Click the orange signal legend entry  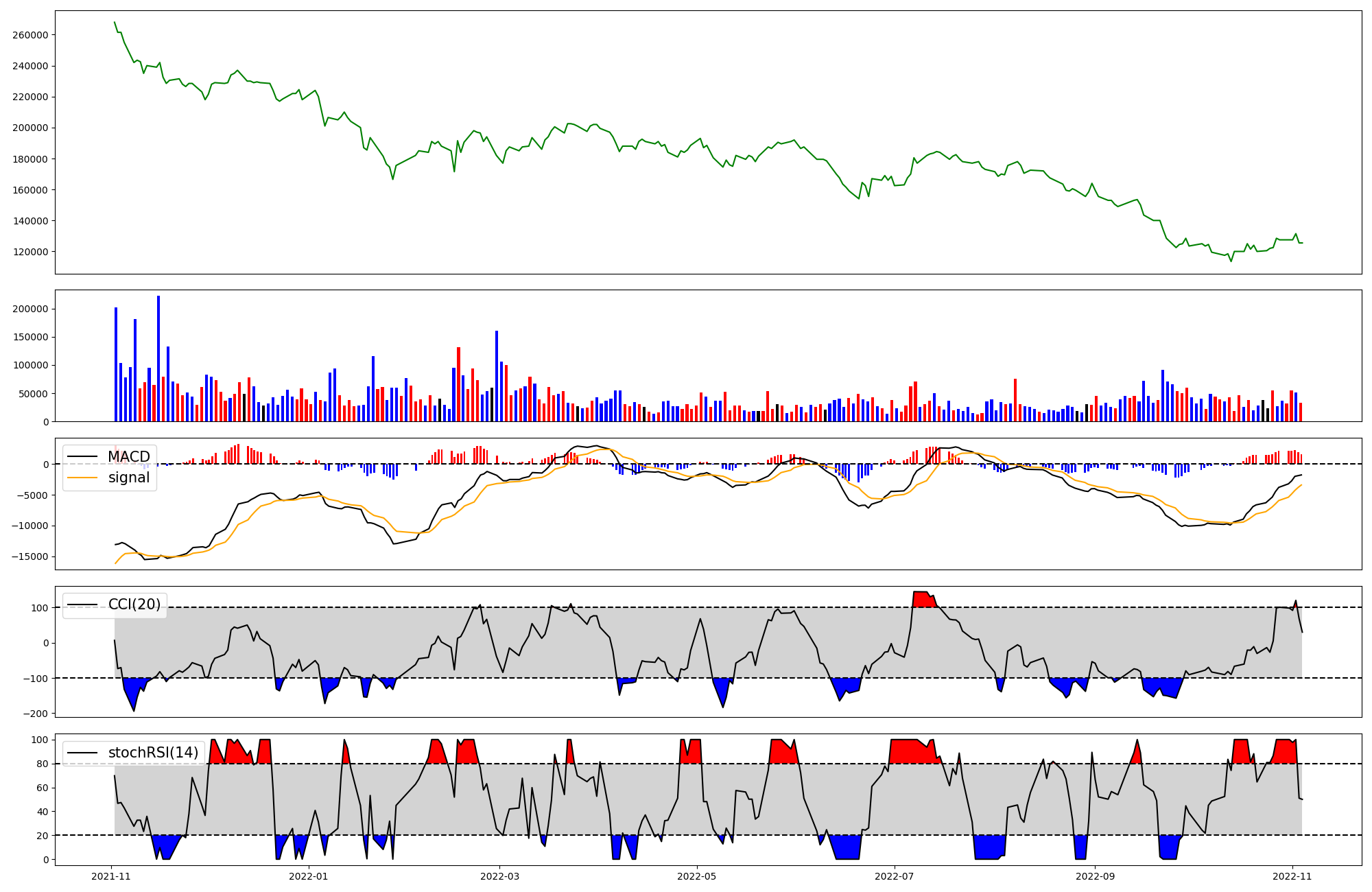[x=128, y=478]
